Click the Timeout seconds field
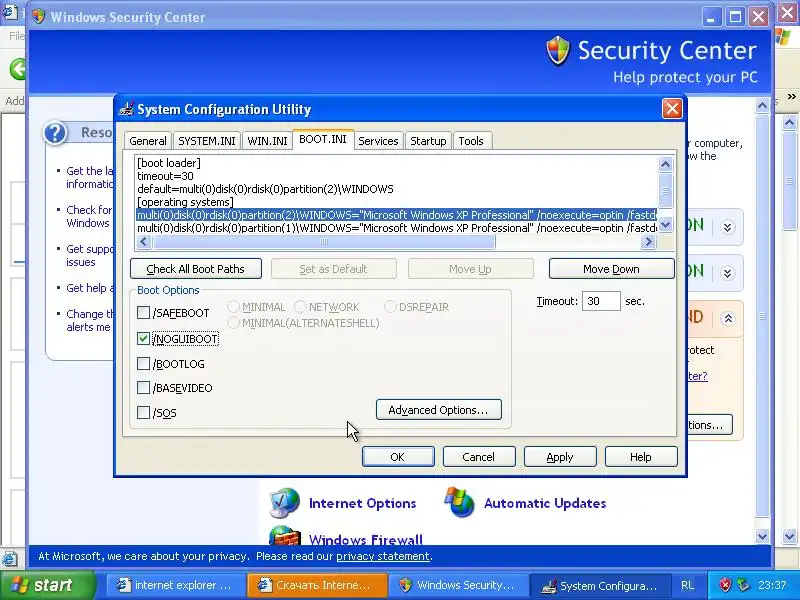Viewport: 800px width, 600px height. point(601,301)
